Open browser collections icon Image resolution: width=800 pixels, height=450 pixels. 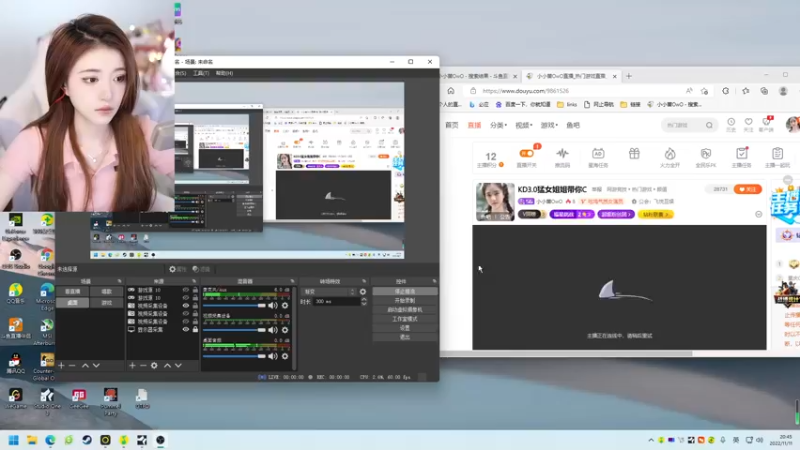click(764, 91)
